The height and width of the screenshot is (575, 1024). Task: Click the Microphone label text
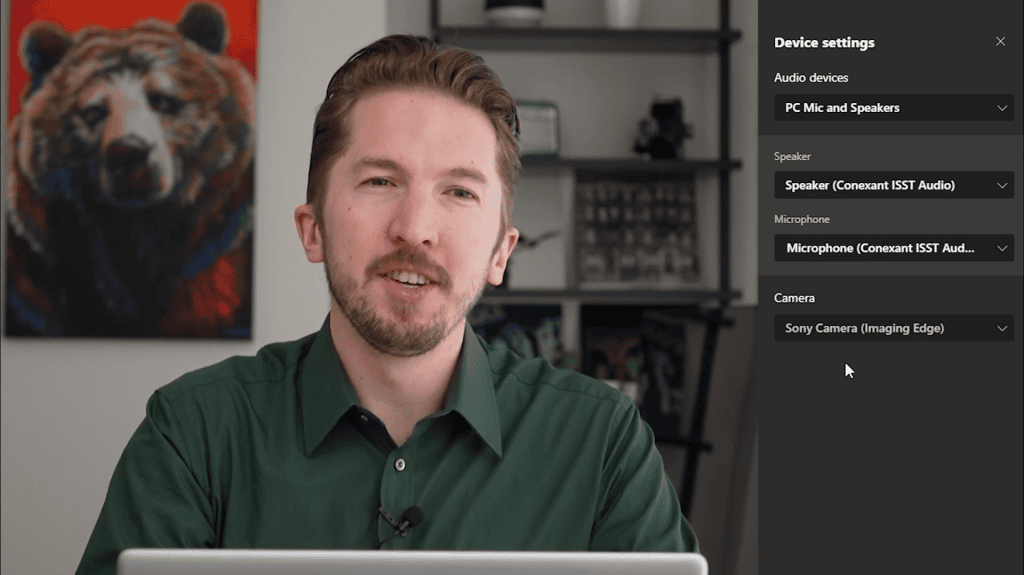click(802, 219)
